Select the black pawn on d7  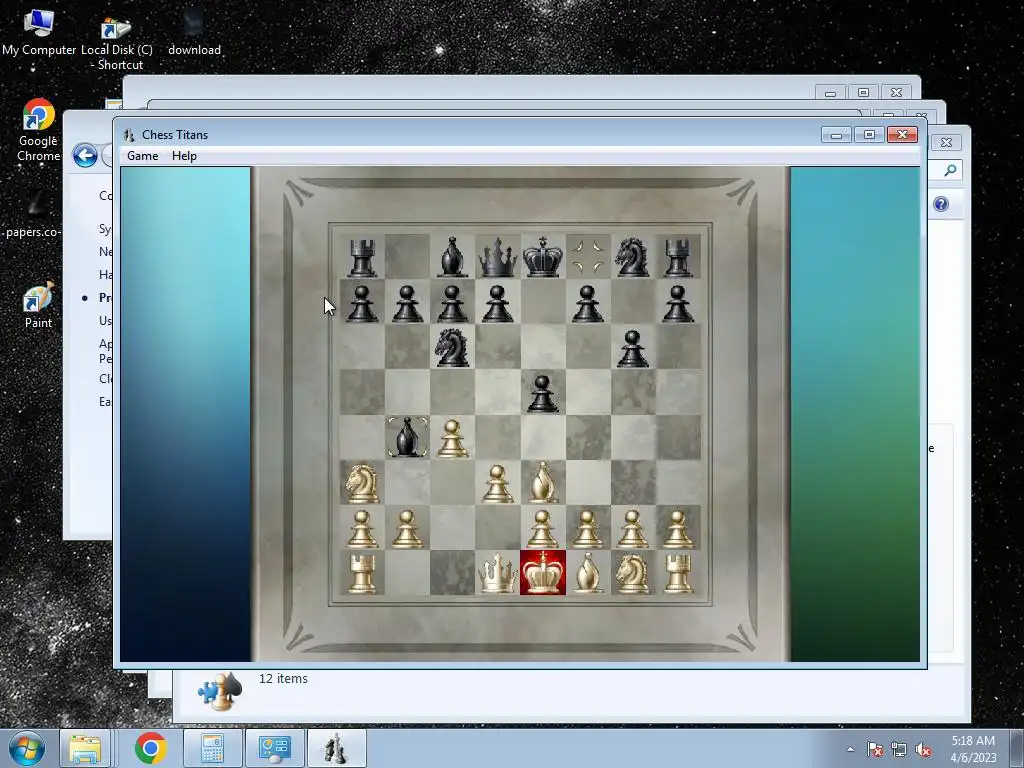(x=498, y=304)
